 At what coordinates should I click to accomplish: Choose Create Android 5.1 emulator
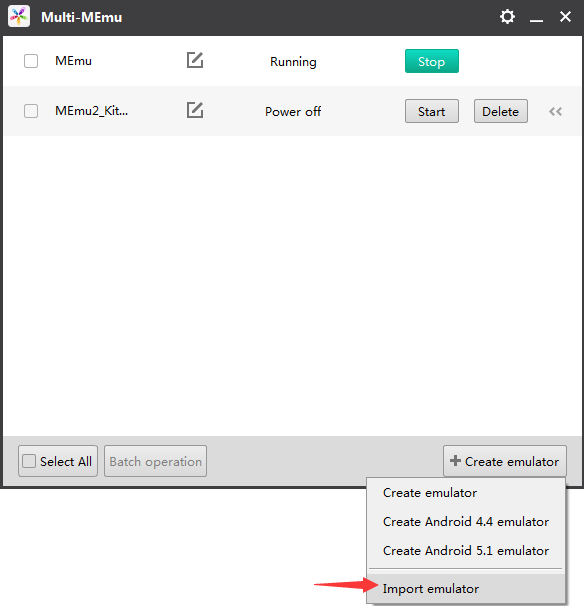pyautogui.click(x=466, y=551)
